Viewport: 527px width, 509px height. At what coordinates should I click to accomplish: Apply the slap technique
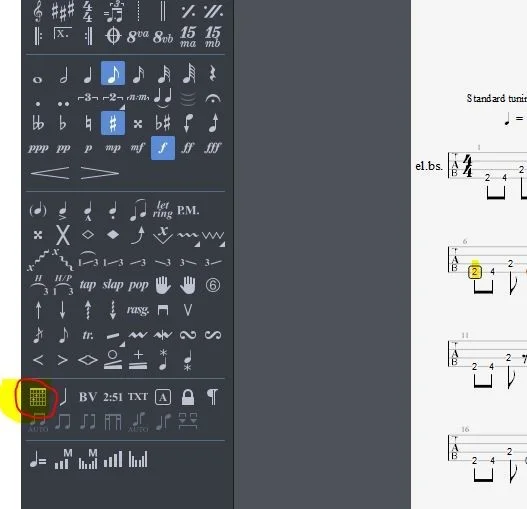113,285
